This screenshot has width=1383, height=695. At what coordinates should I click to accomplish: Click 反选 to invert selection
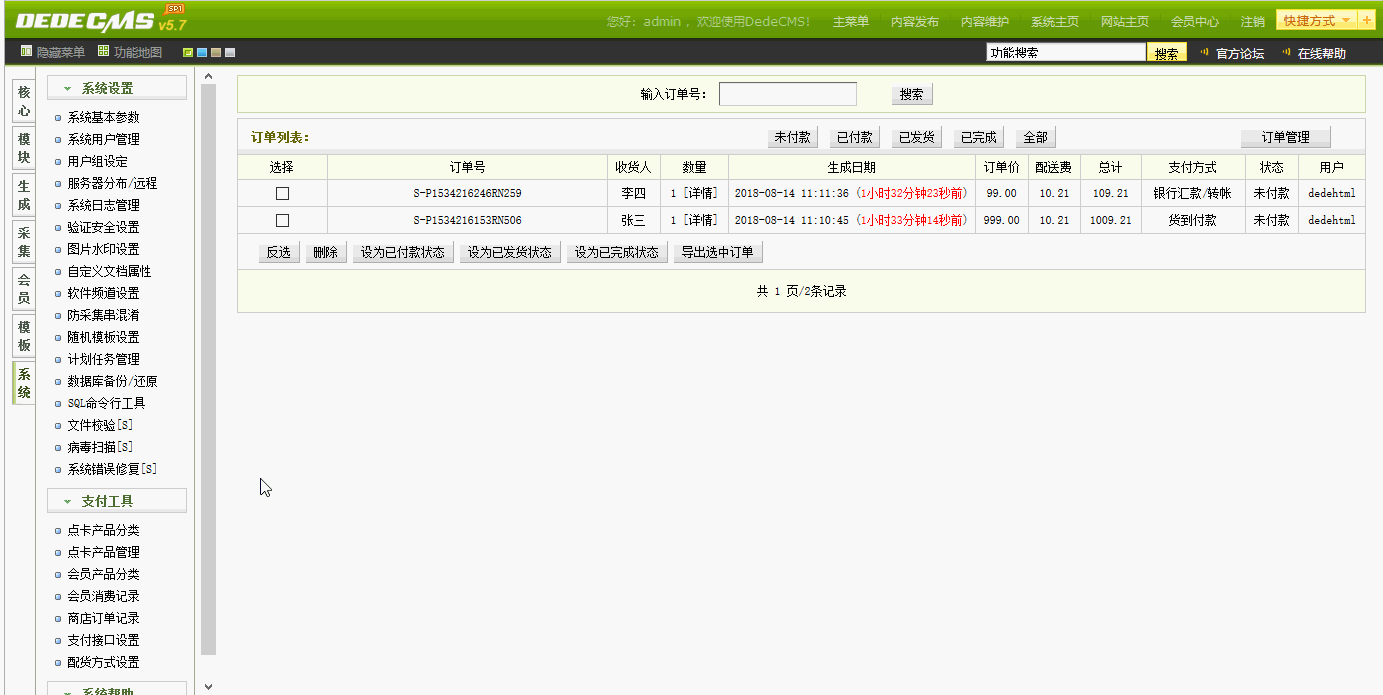click(278, 252)
